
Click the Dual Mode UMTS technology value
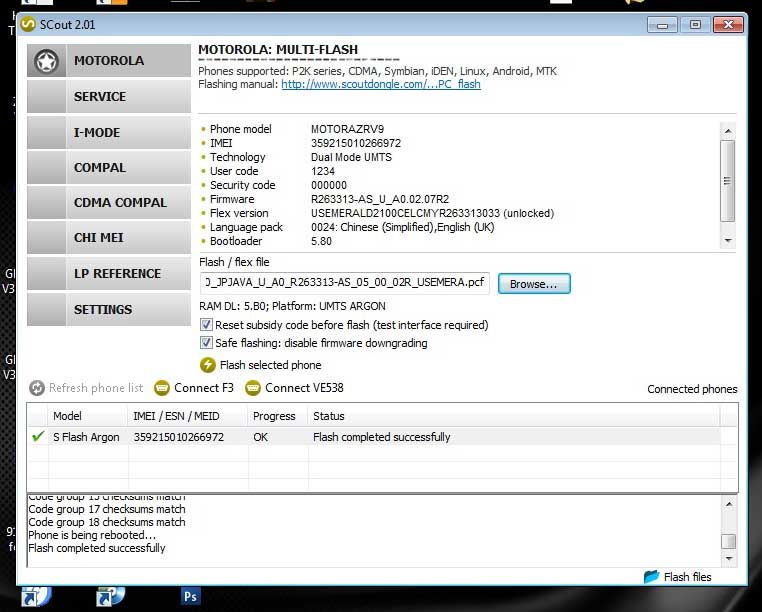point(351,157)
